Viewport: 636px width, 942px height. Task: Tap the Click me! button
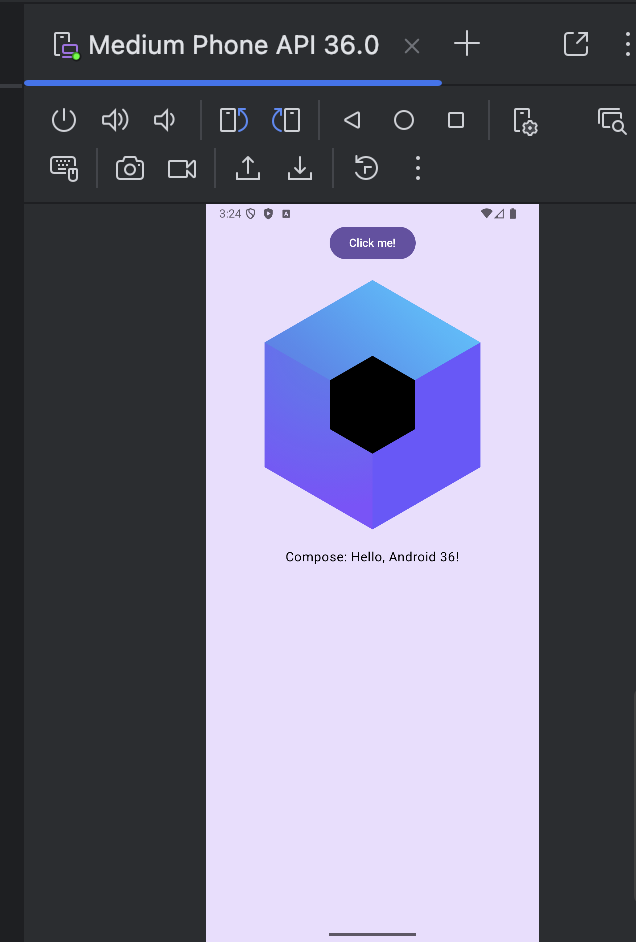(372, 243)
